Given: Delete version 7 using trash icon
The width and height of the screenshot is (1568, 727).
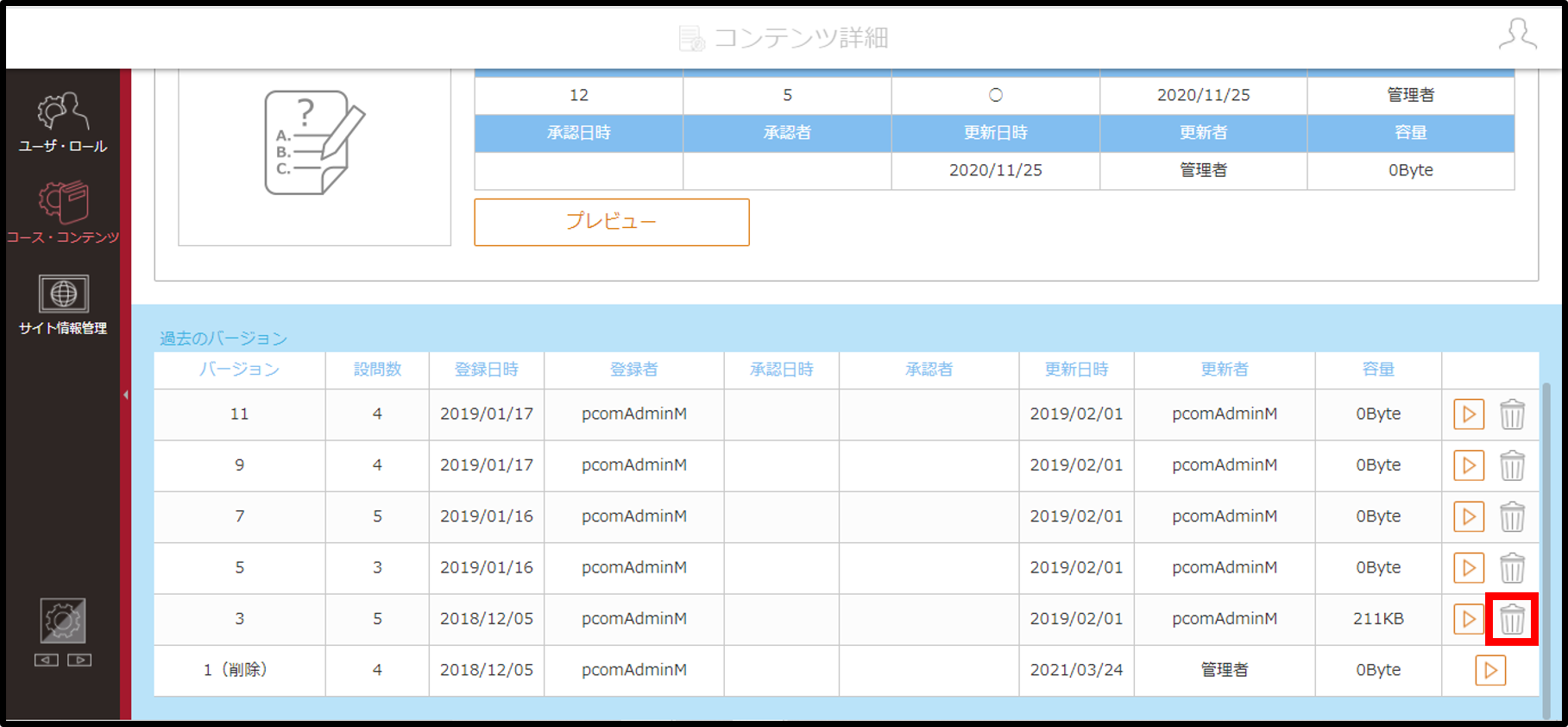Looking at the screenshot, I should 1512,516.
